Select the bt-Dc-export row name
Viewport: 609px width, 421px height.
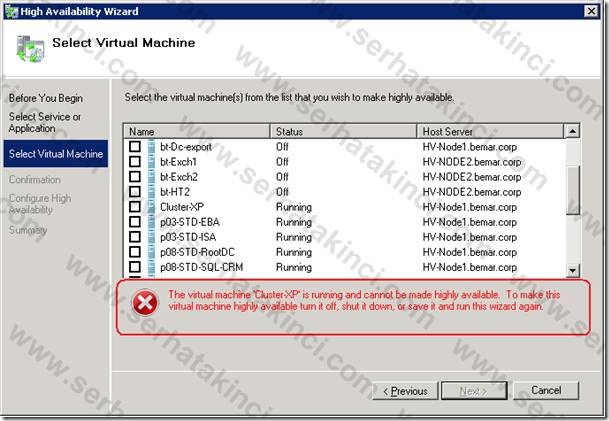[186, 147]
